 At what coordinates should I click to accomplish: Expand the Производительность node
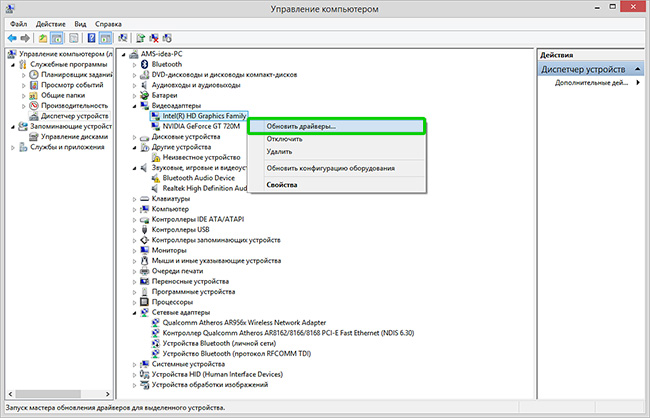pyautogui.click(x=24, y=106)
